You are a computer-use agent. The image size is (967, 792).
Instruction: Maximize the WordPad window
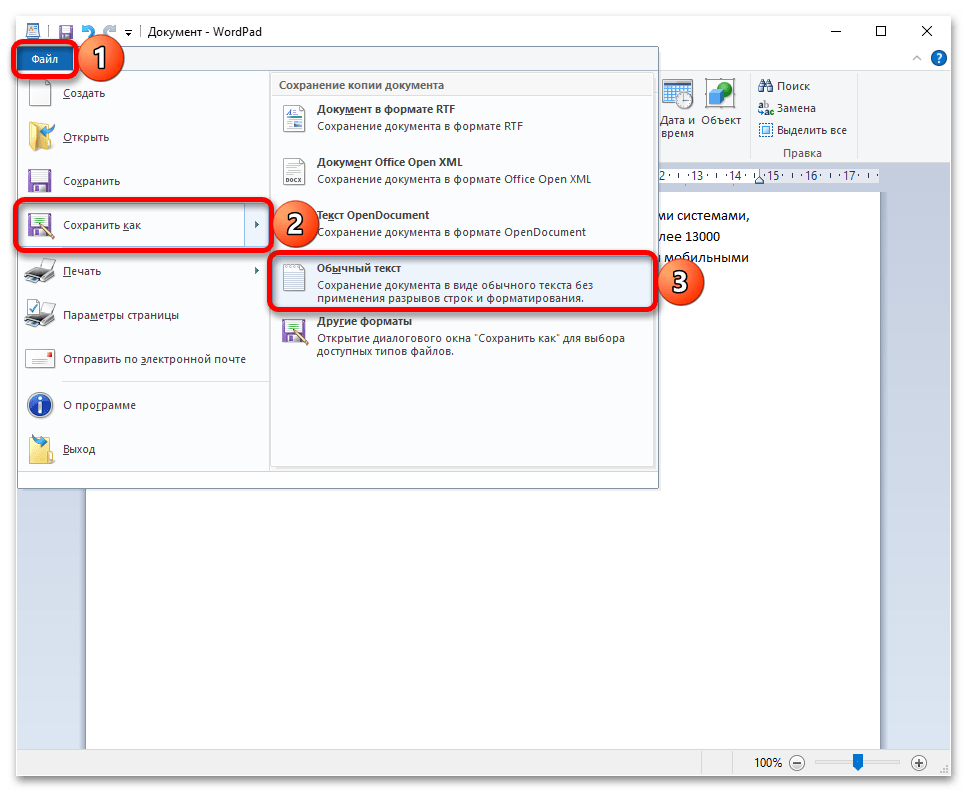[881, 31]
